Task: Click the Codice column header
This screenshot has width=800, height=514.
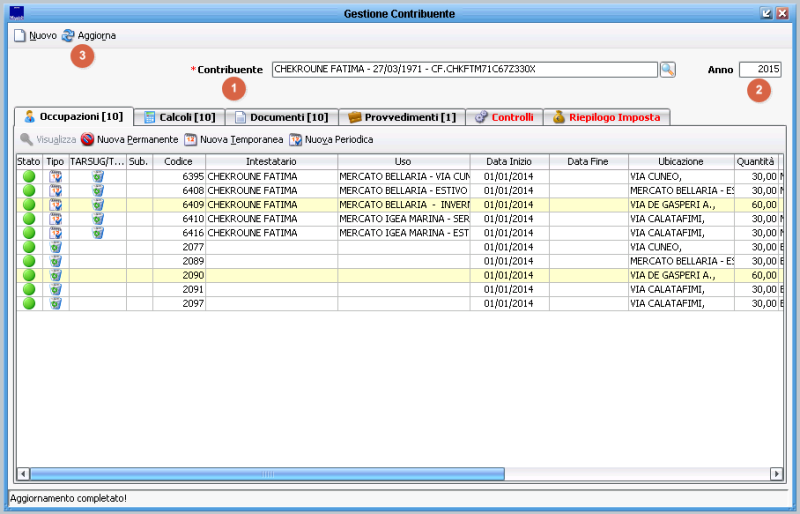Action: pyautogui.click(x=178, y=161)
